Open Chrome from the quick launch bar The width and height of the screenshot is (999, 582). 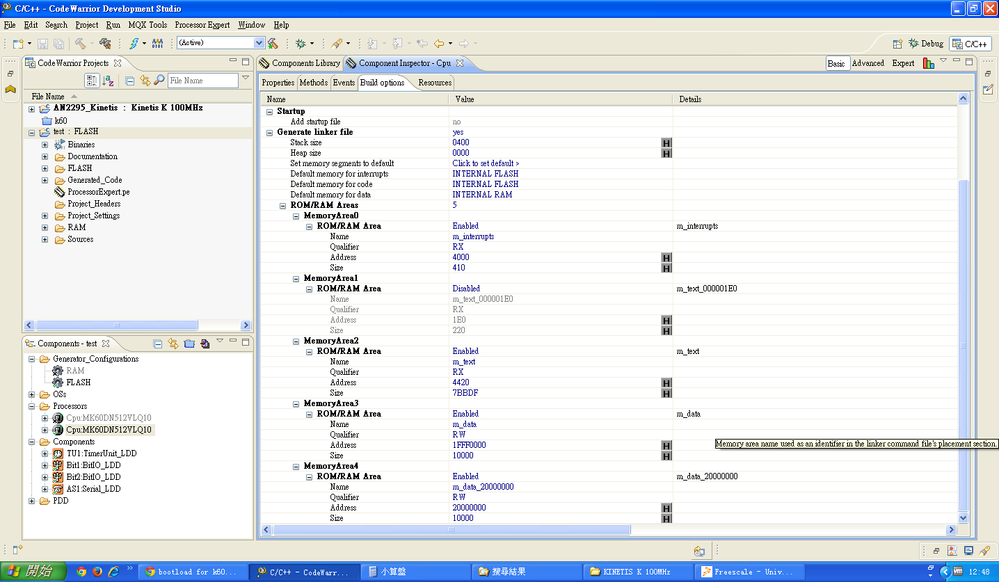(x=81, y=572)
